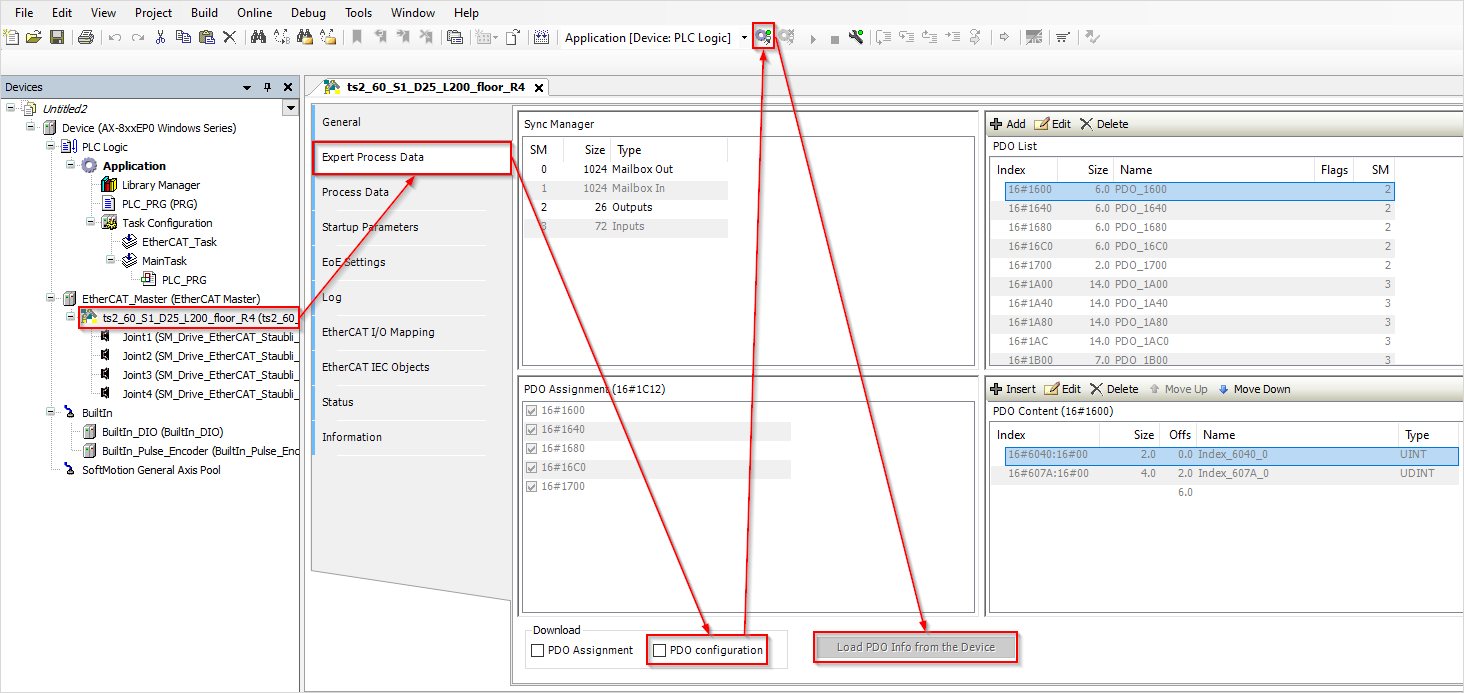Viewport: 1464px width, 693px height.
Task: Click the Print toolbar icon
Action: [x=86, y=37]
